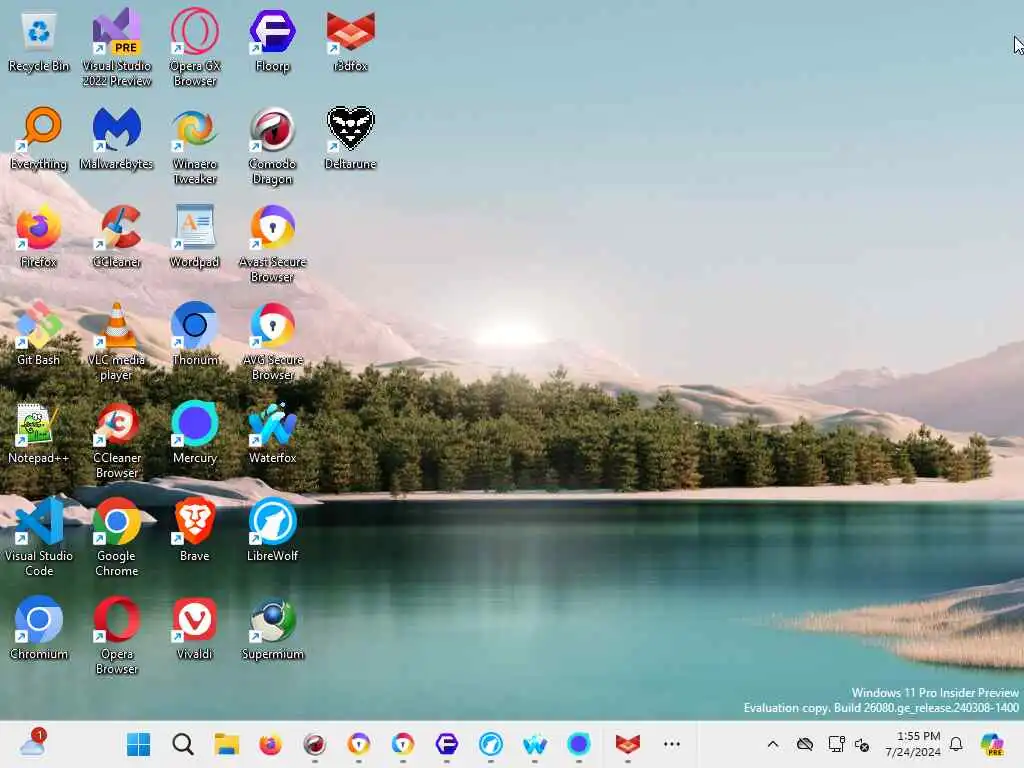
Task: Select Visual Studio 2022 Preview shortcut
Action: 116,48
